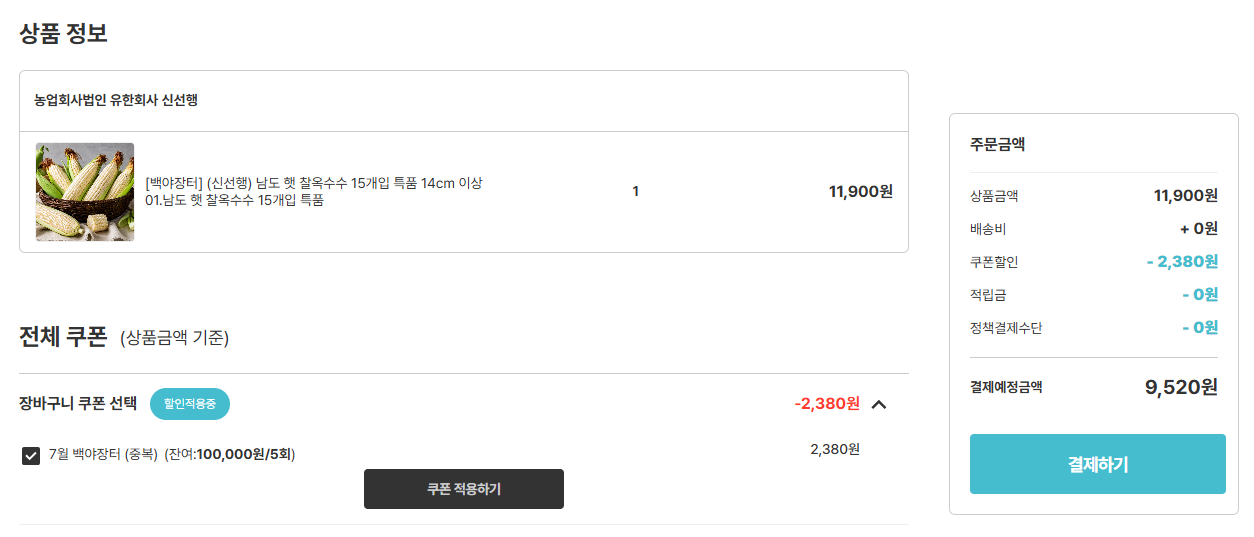Click the product price 11,900원 in item row
Viewport: 1254px width, 537px height.
coord(861,192)
